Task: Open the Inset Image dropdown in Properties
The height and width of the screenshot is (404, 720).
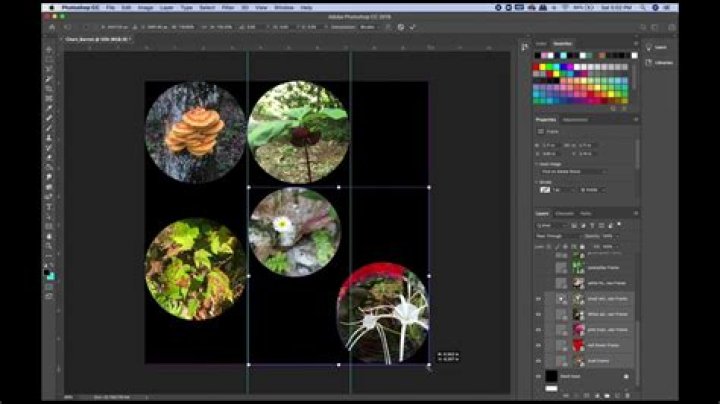Action: click(573, 172)
